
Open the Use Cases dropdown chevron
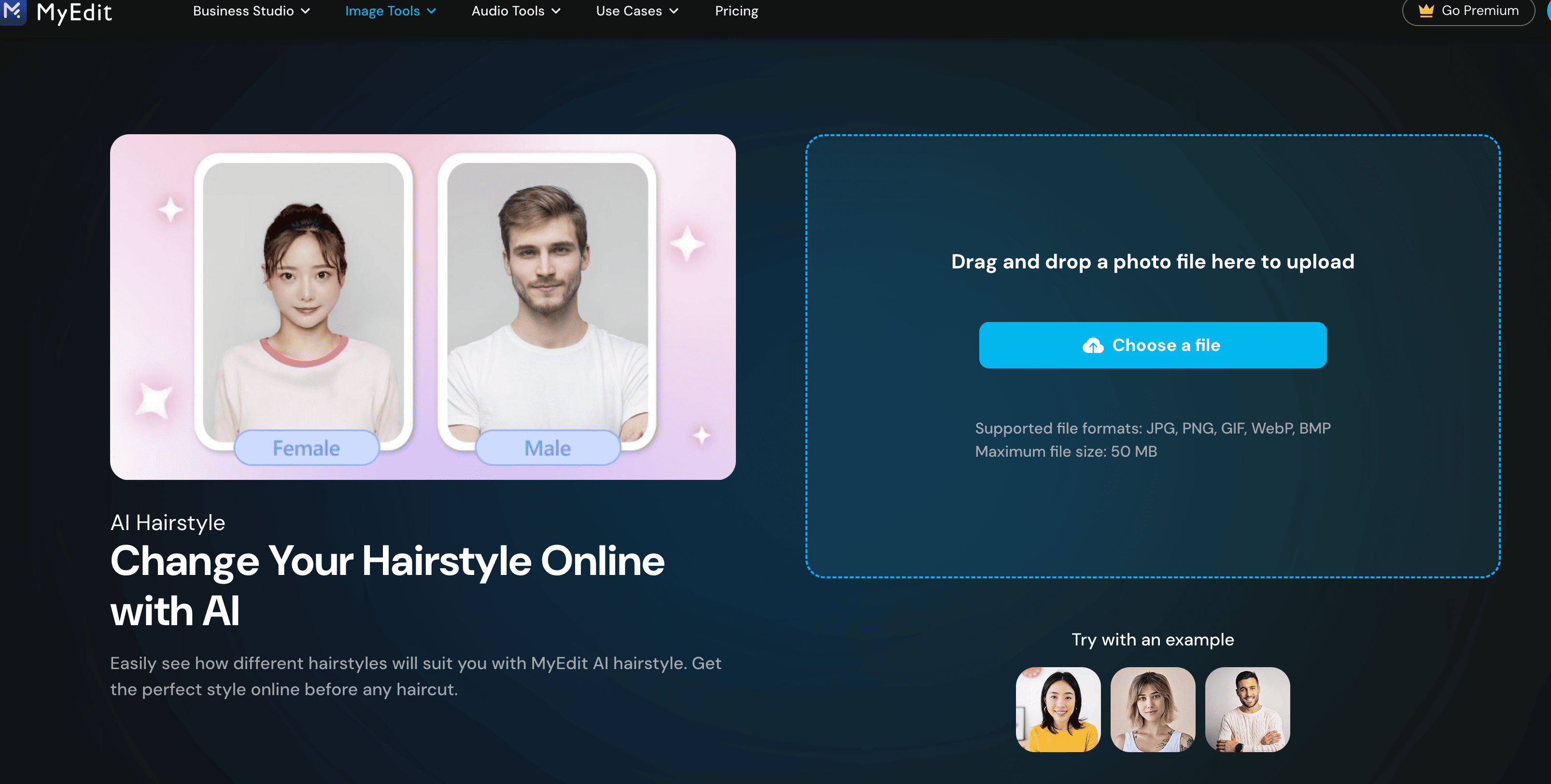(674, 11)
